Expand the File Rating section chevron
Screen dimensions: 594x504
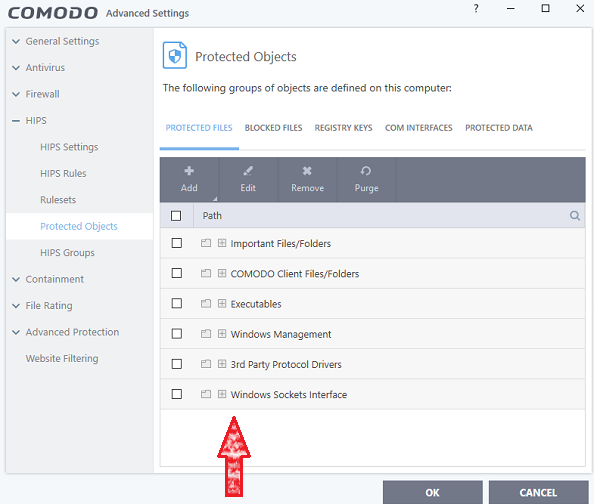tap(16, 306)
